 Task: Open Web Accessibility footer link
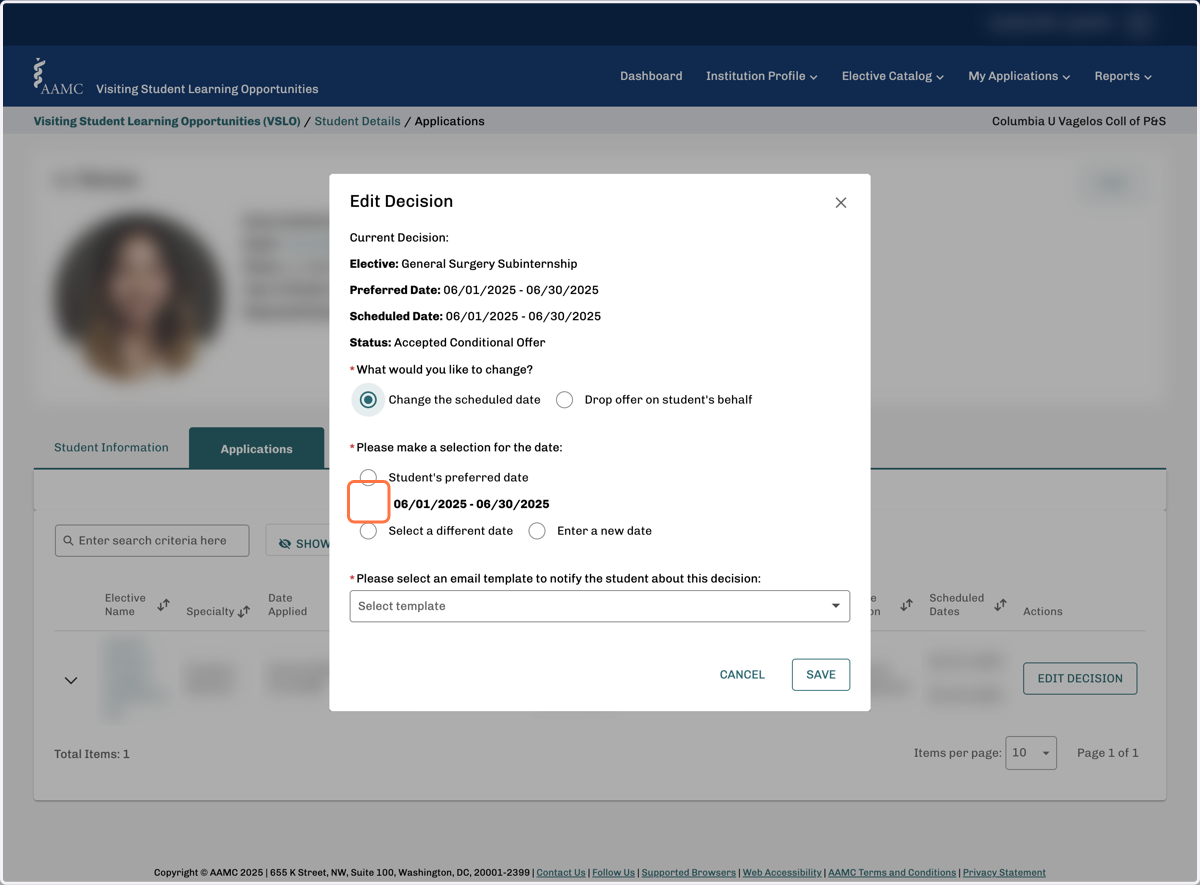[x=782, y=873]
